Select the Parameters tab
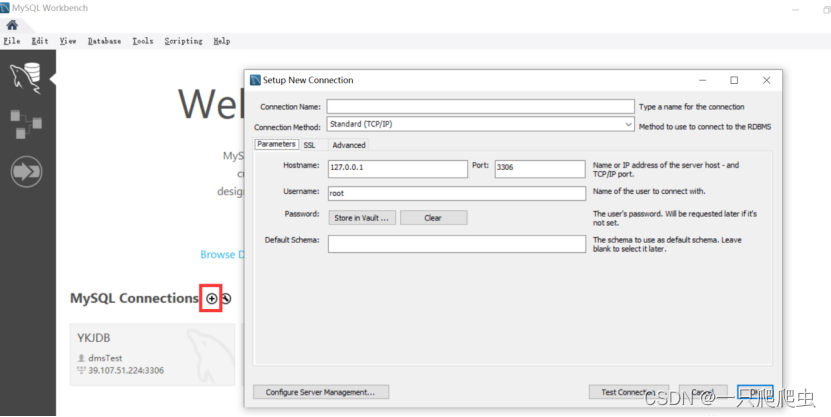Image resolution: width=831 pixels, height=417 pixels. pyautogui.click(x=276, y=144)
